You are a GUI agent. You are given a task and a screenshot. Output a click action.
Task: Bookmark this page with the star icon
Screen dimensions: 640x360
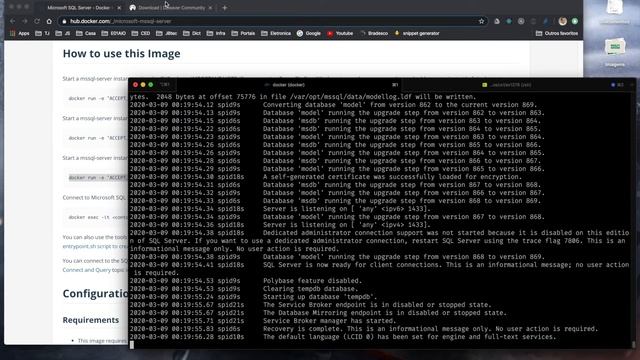pyautogui.click(x=481, y=21)
